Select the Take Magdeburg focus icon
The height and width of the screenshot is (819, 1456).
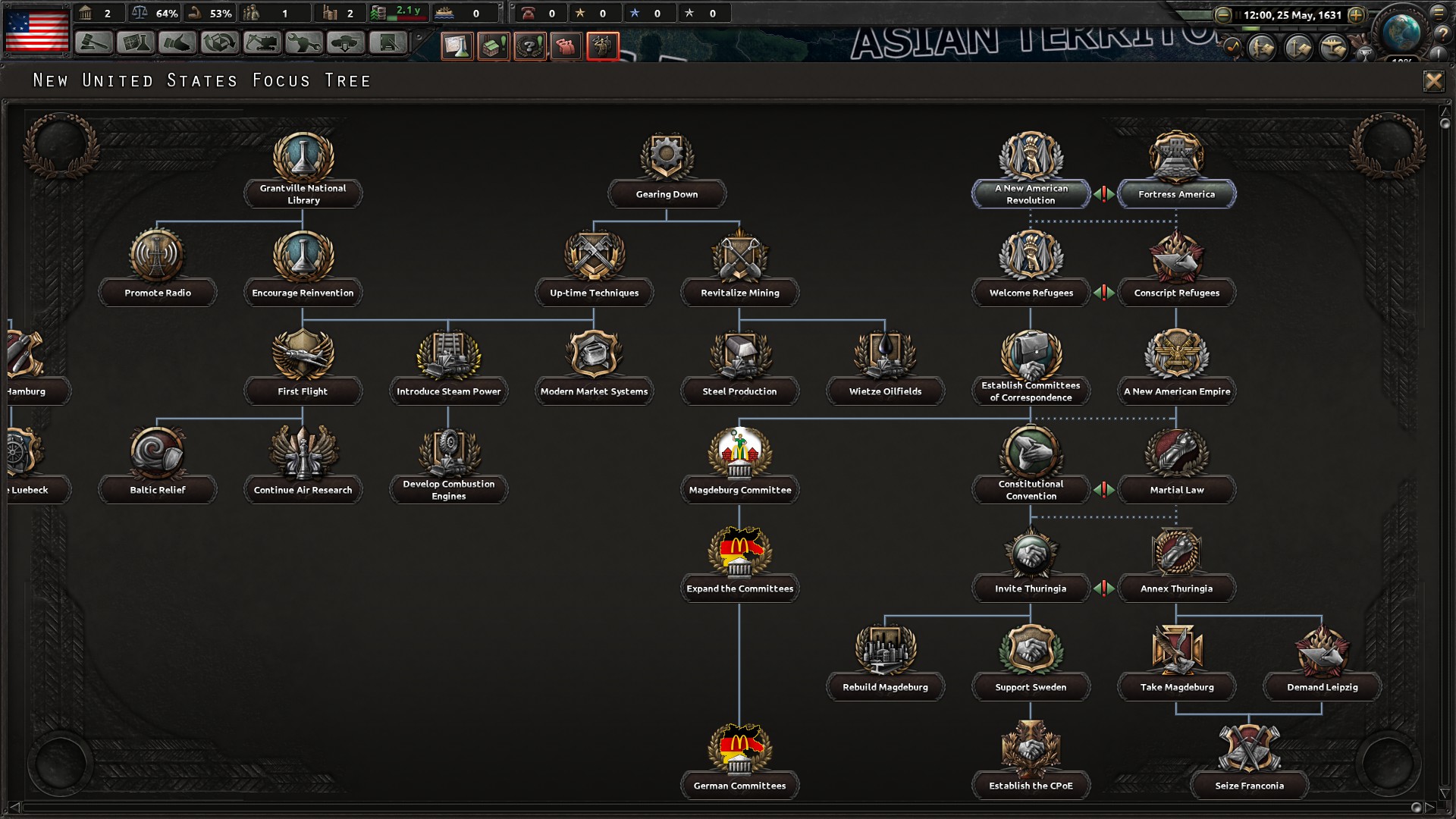[1177, 650]
